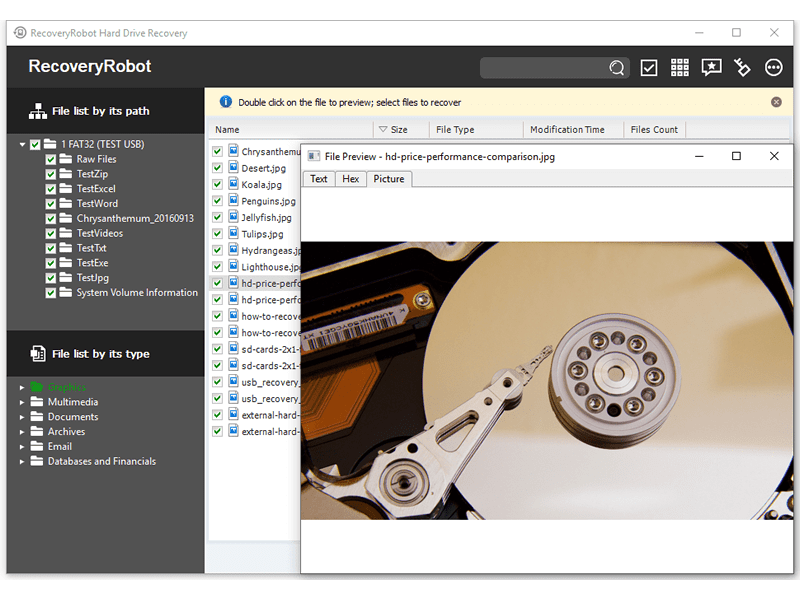Expand the Graphics type category

22,387
